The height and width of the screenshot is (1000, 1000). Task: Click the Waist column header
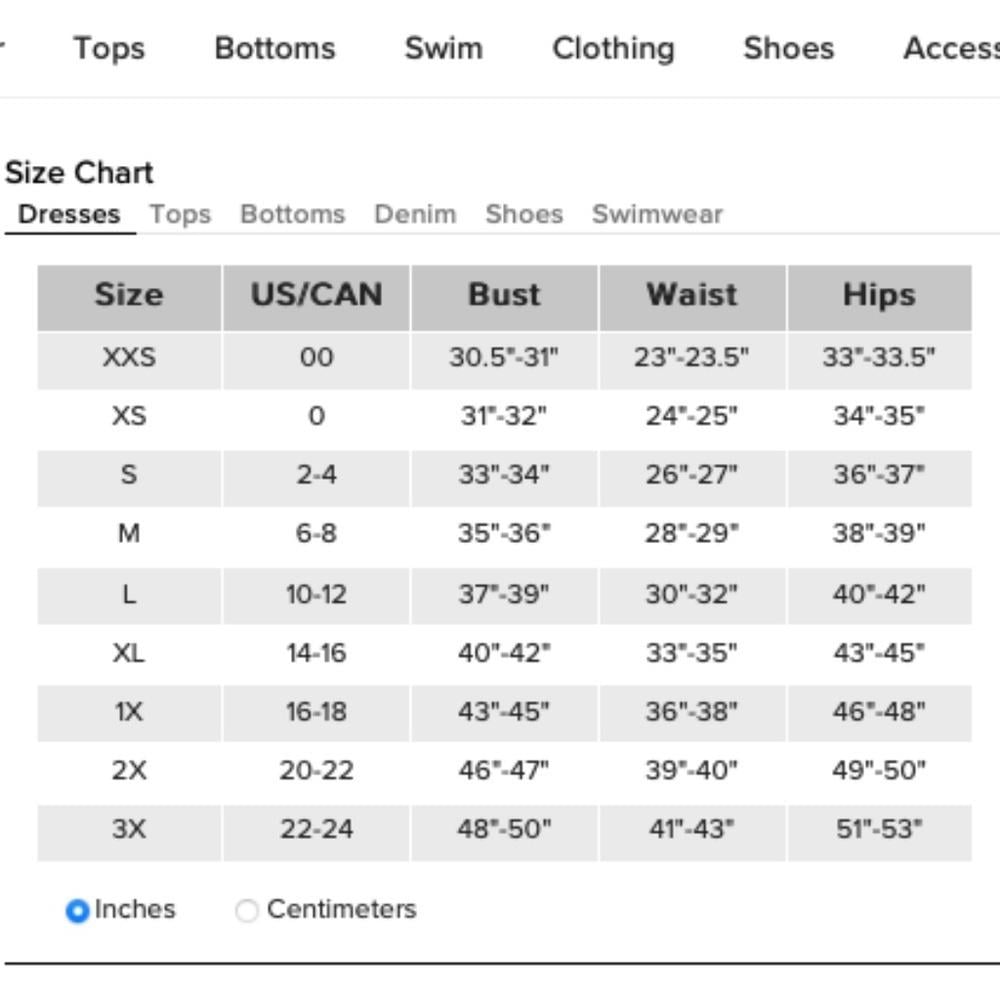tap(692, 297)
